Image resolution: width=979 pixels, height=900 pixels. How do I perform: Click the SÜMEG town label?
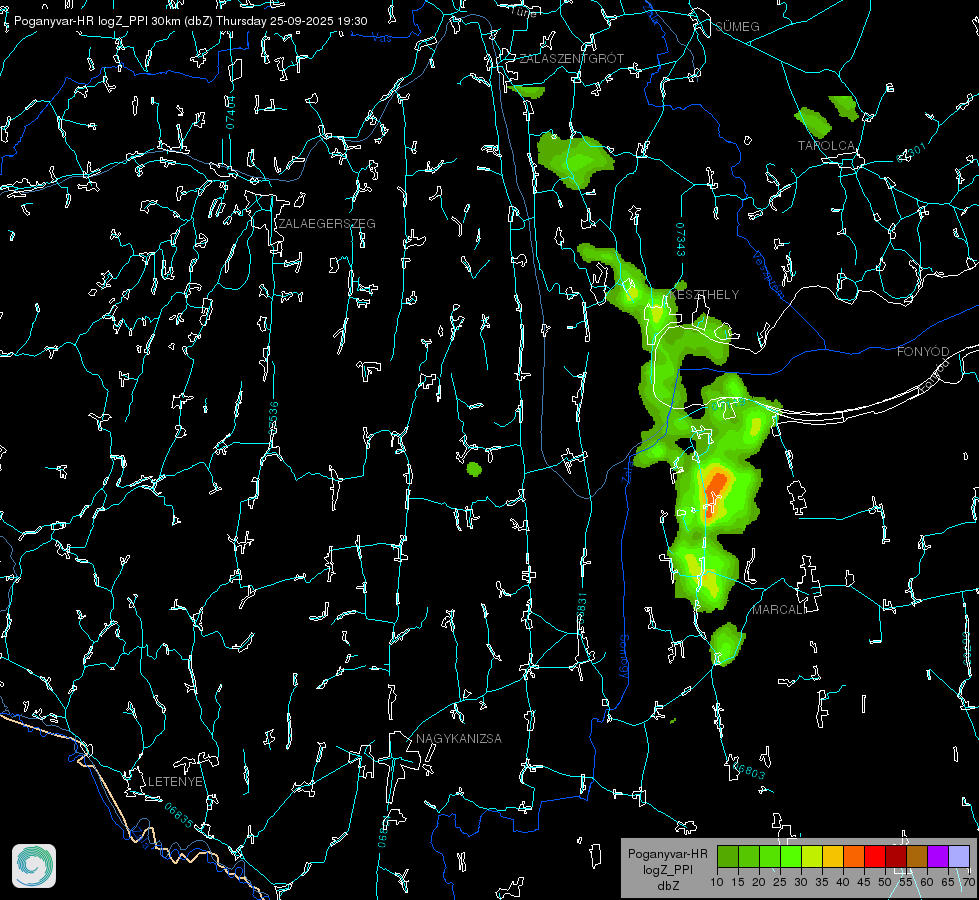737,27
